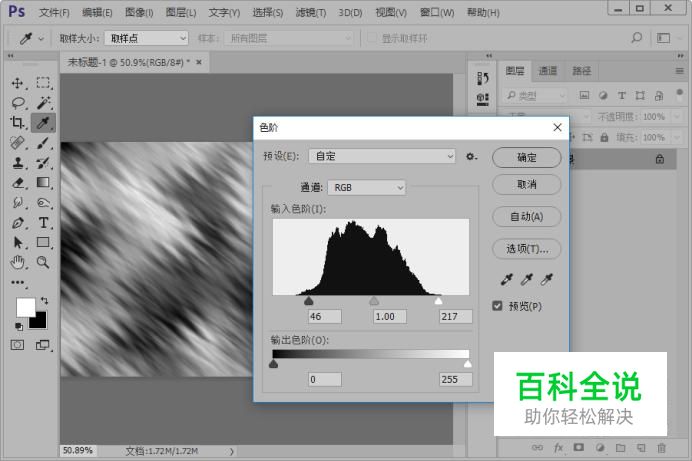Select the History Brush tool

(43, 163)
